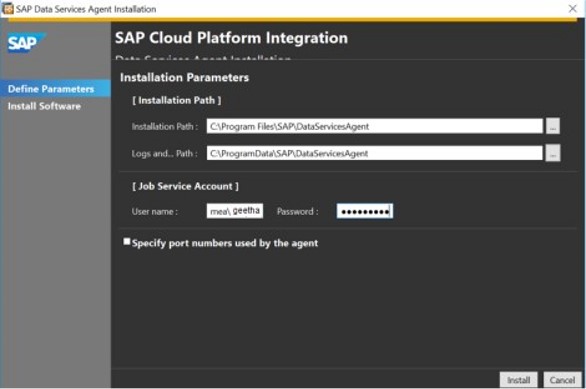Tick the Specify port numbers checkbox box

coord(127,242)
